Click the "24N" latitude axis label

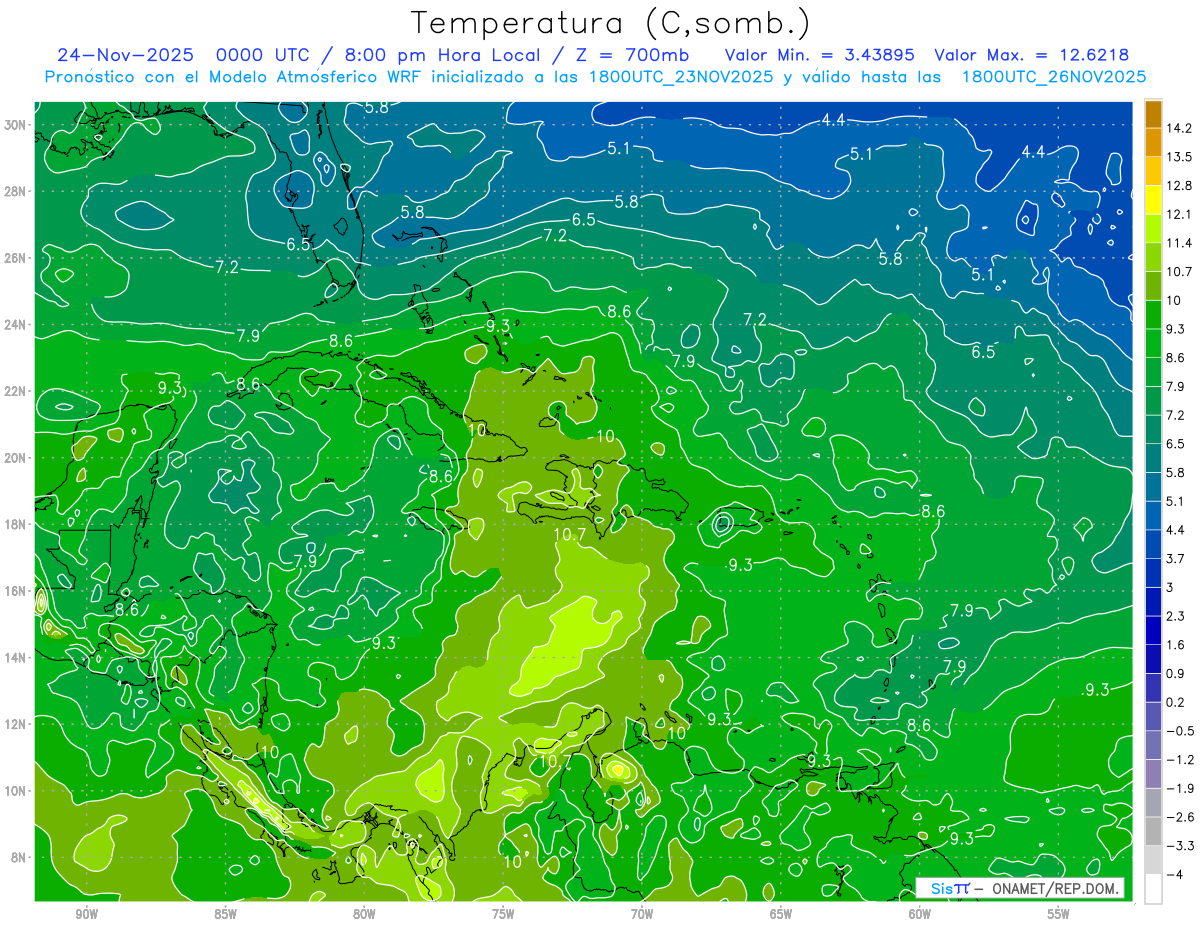16,325
